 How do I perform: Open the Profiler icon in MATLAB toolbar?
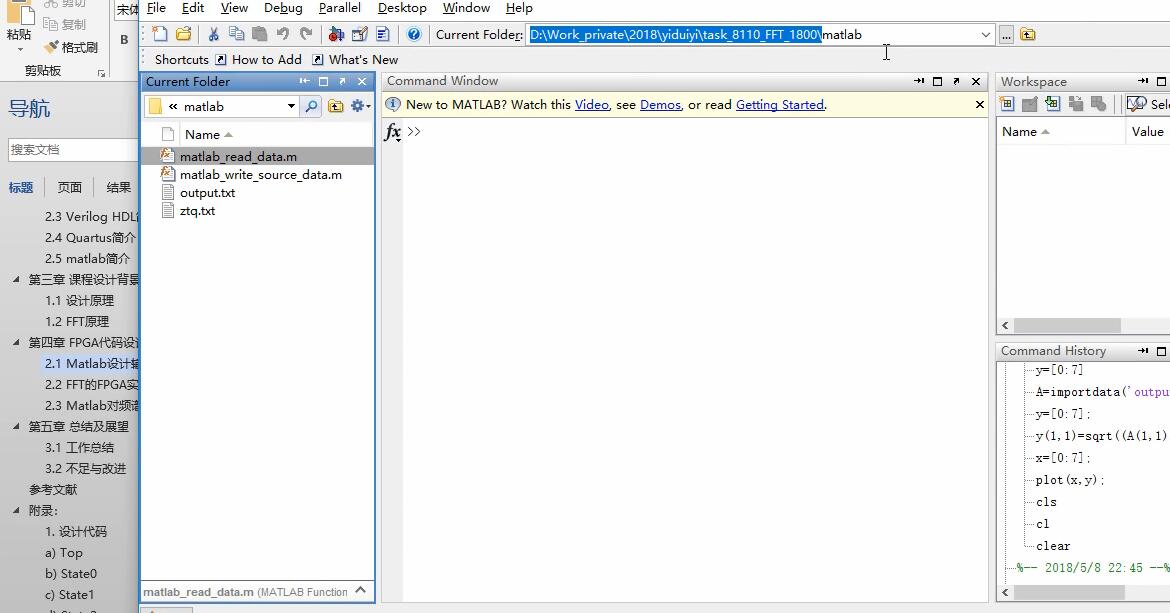pos(383,34)
